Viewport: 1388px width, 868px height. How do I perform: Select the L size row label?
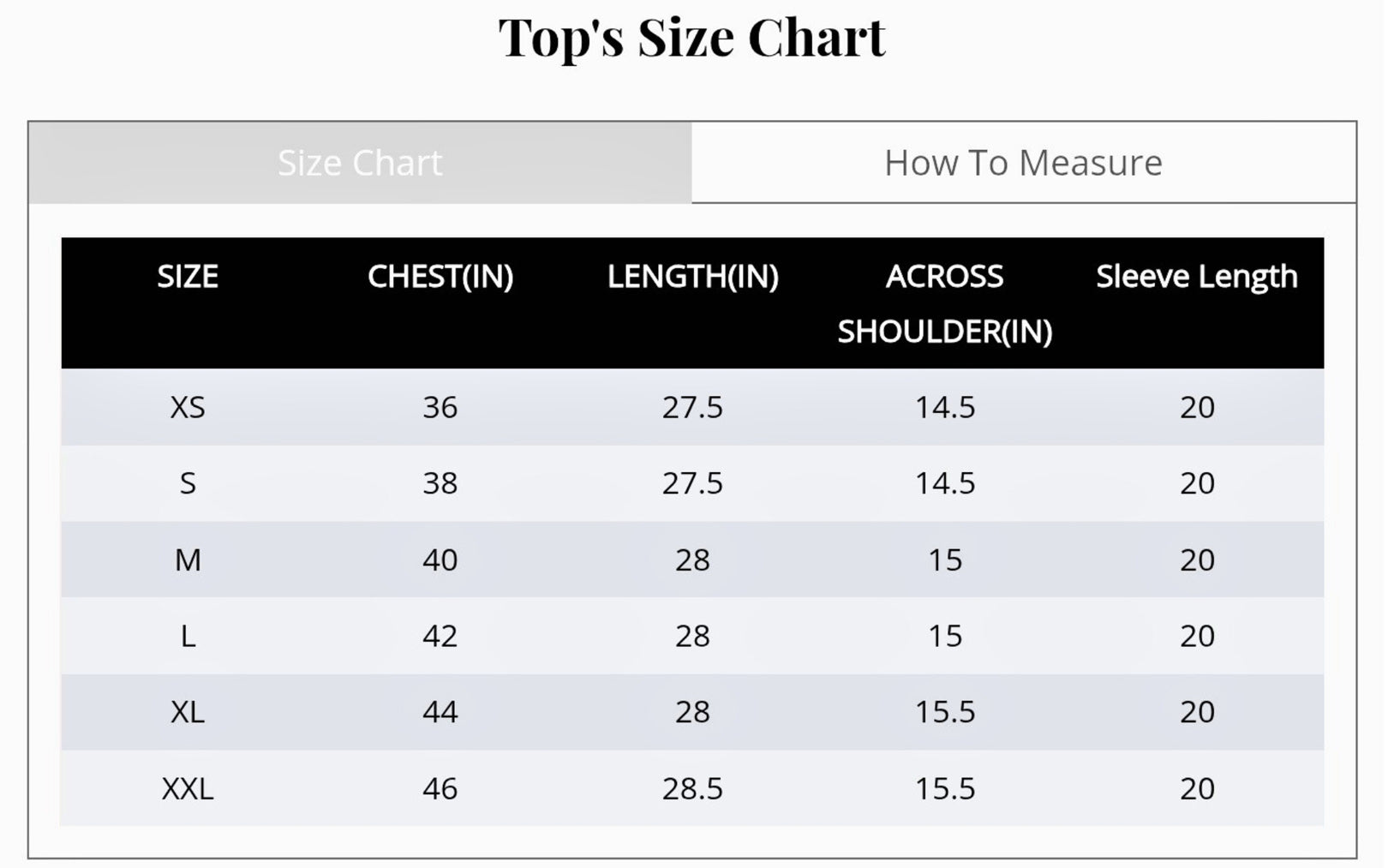point(188,636)
